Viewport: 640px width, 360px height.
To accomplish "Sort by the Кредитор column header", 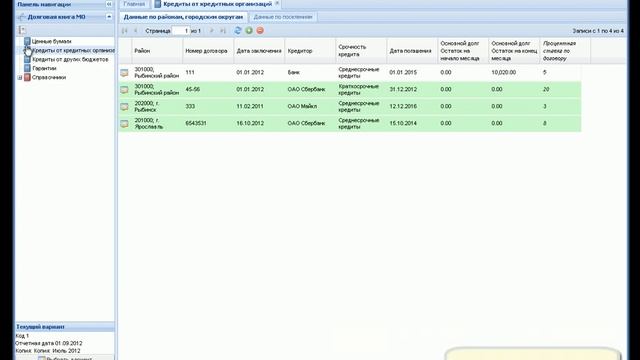I will 310,51.
